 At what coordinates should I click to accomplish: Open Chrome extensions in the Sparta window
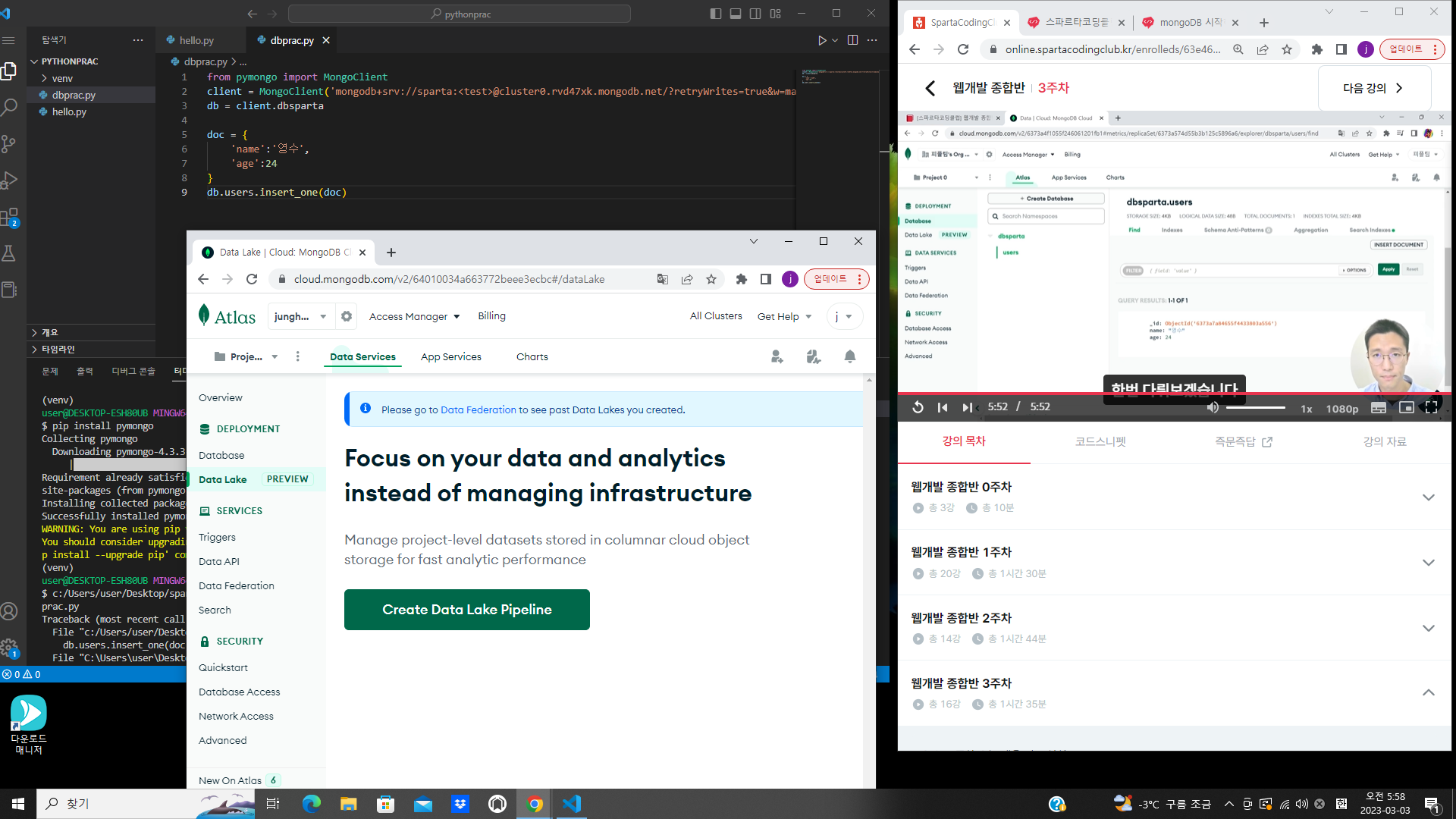1317,49
